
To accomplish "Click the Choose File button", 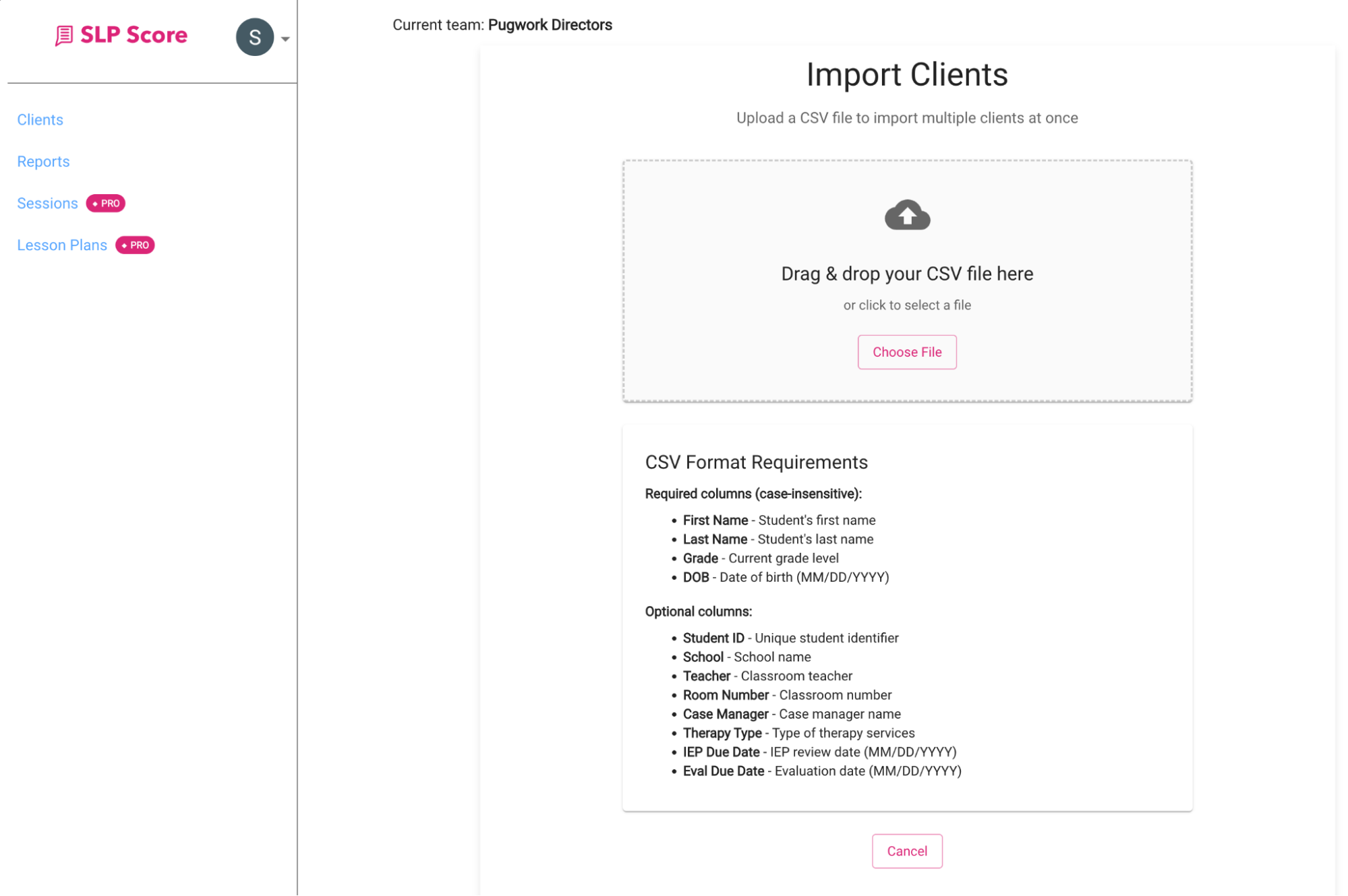I will point(906,352).
